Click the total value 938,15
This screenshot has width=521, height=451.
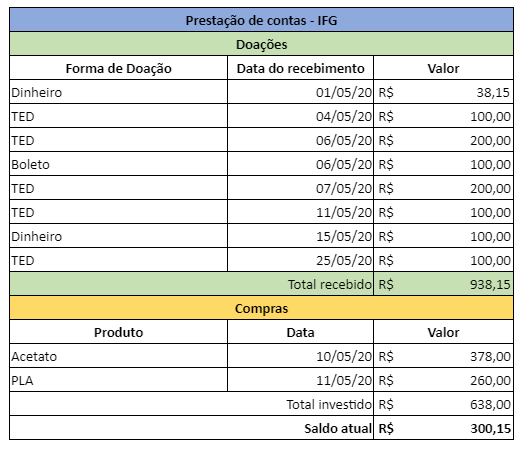click(443, 284)
